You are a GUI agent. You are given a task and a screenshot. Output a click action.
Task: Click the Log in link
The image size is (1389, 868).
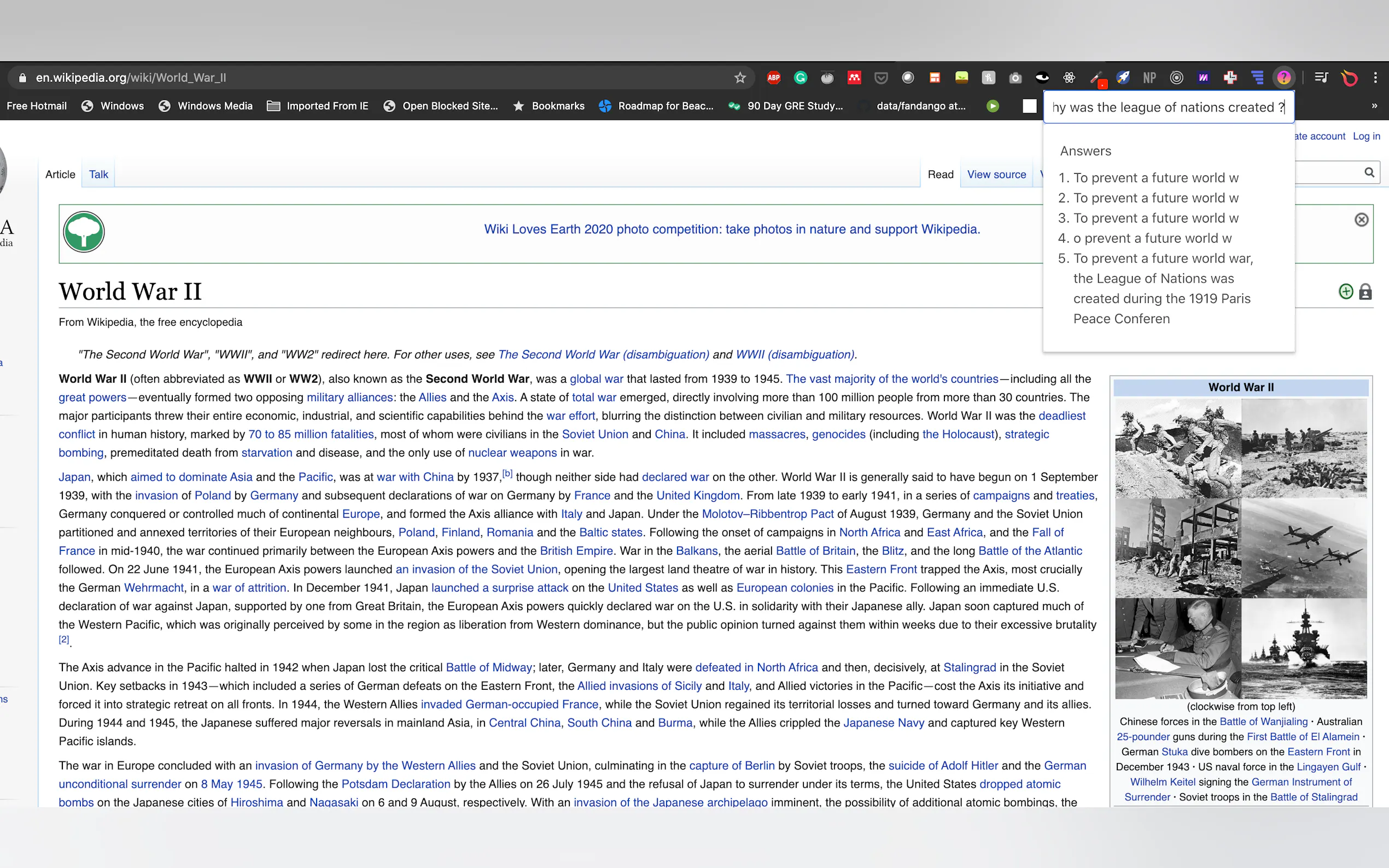pyautogui.click(x=1366, y=136)
